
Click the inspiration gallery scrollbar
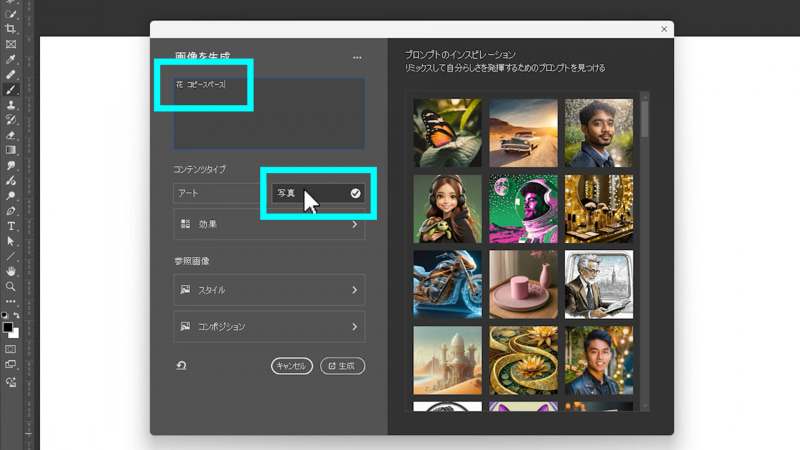pos(645,118)
